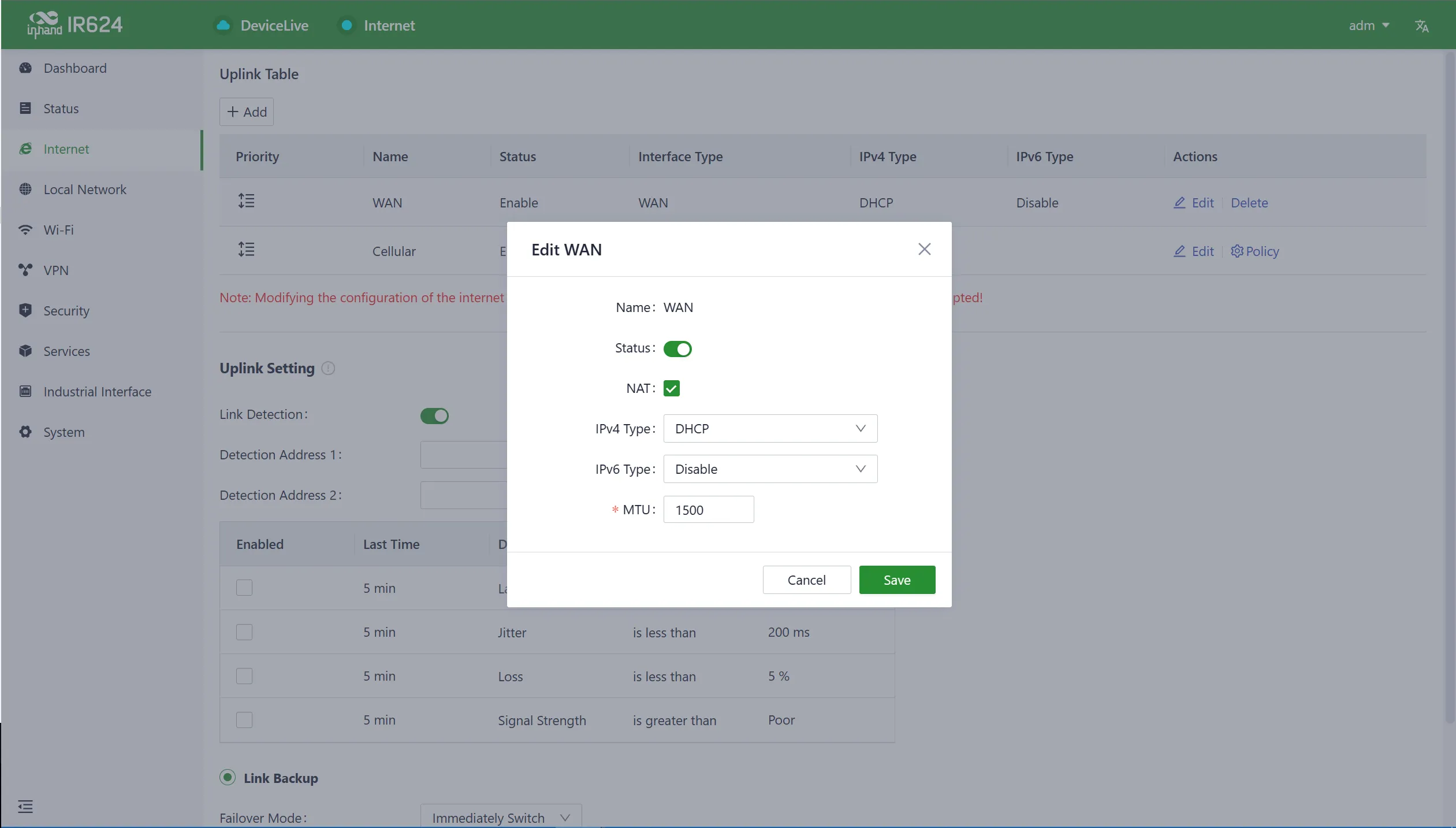Uncheck the NAT checkbox

pos(672,388)
